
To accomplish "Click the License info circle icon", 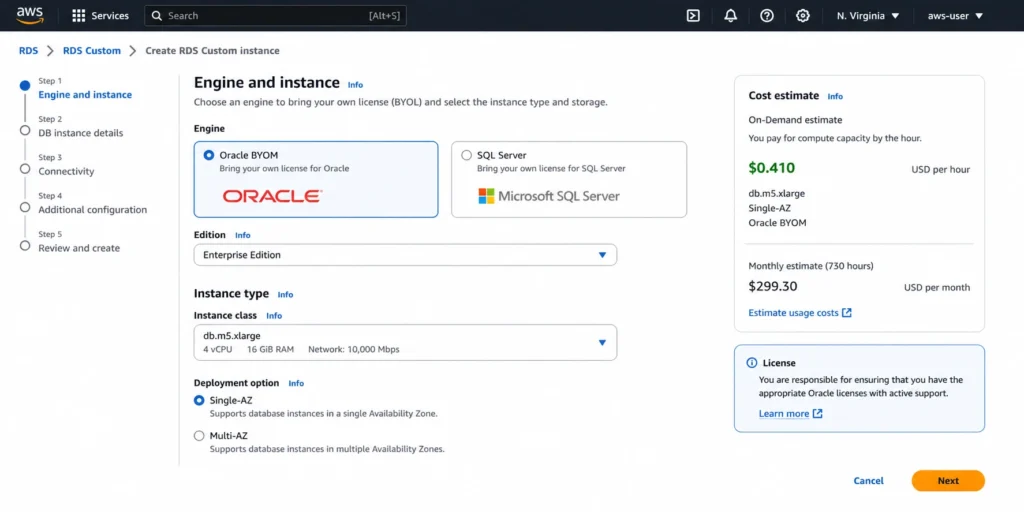I will (752, 363).
